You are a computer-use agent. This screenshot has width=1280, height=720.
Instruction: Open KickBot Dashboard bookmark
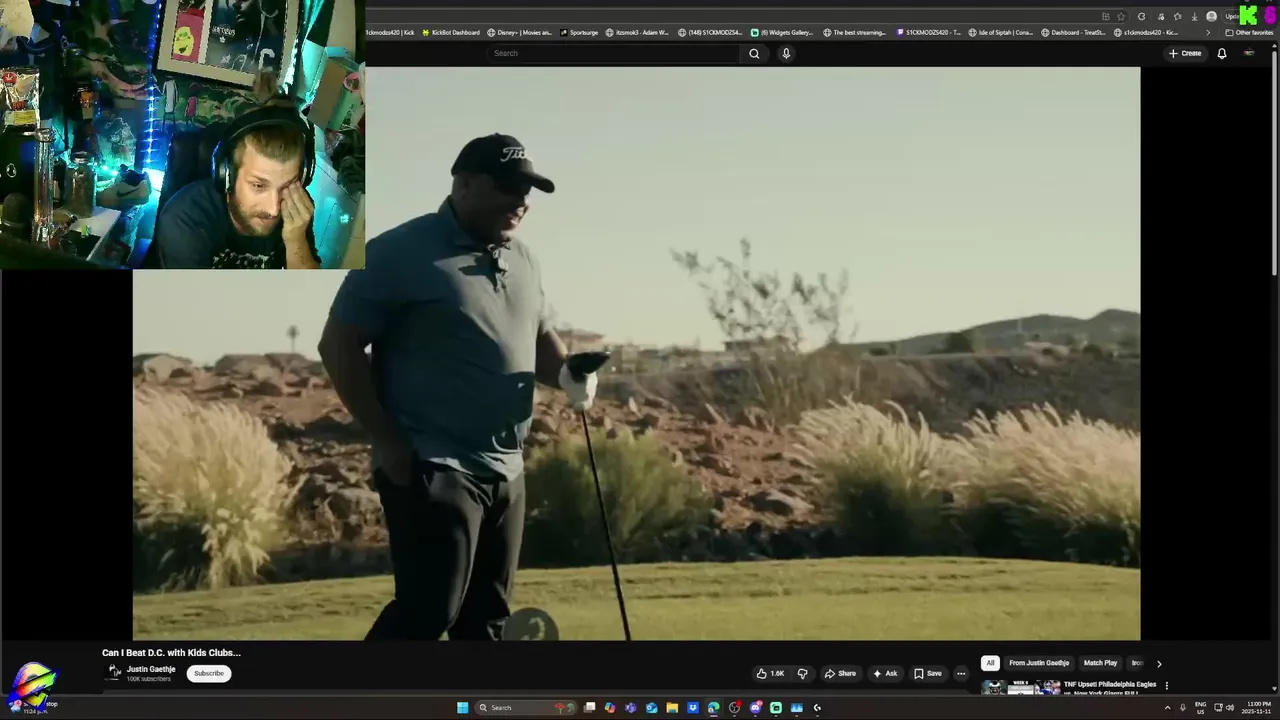(450, 32)
